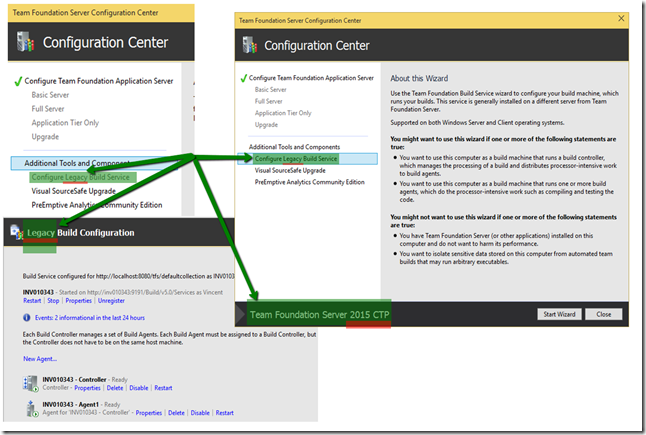The image size is (646, 435).
Task: Click the INV010343 Agent1 icon
Action: pos(32,409)
